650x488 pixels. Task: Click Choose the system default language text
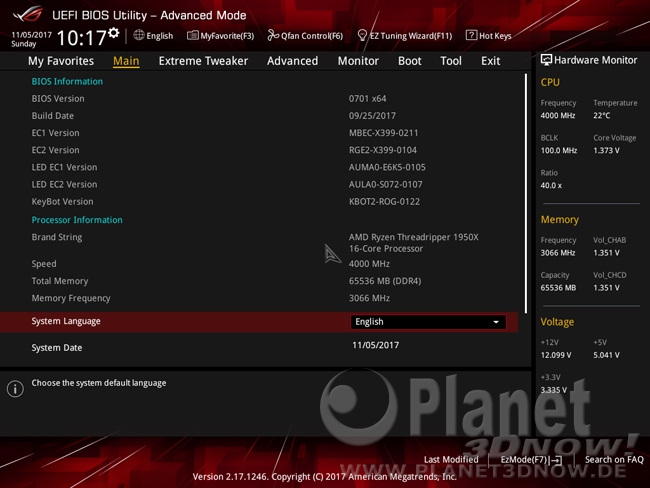coord(99,383)
